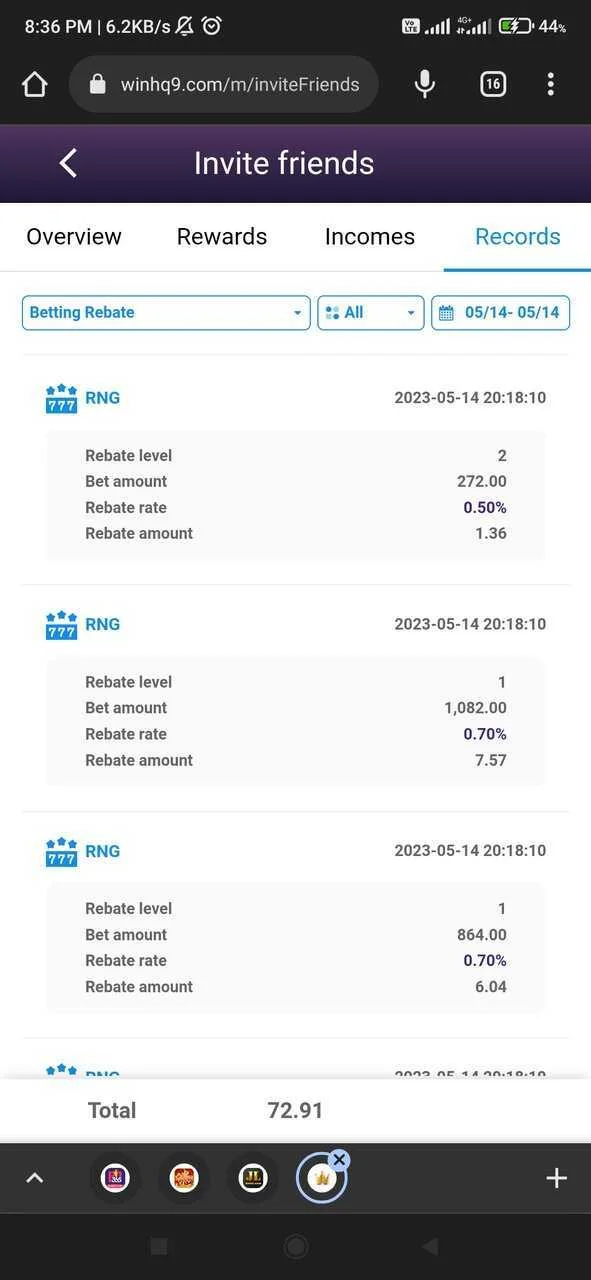Tap the browser home icon

coord(35,84)
